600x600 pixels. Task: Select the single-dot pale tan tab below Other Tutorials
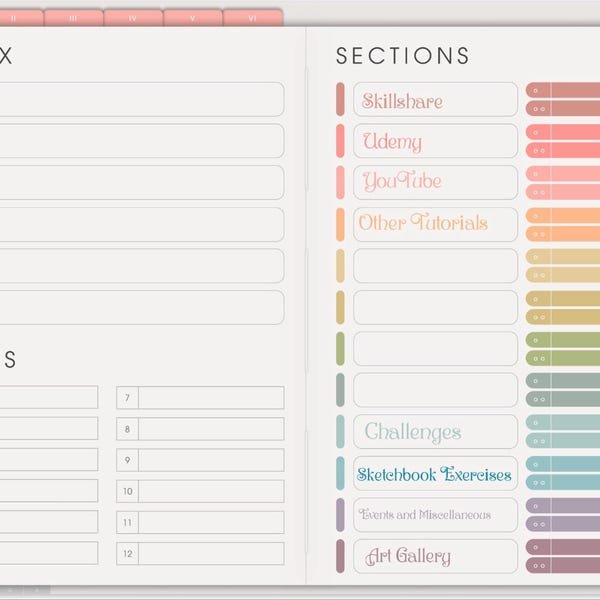click(x=563, y=257)
